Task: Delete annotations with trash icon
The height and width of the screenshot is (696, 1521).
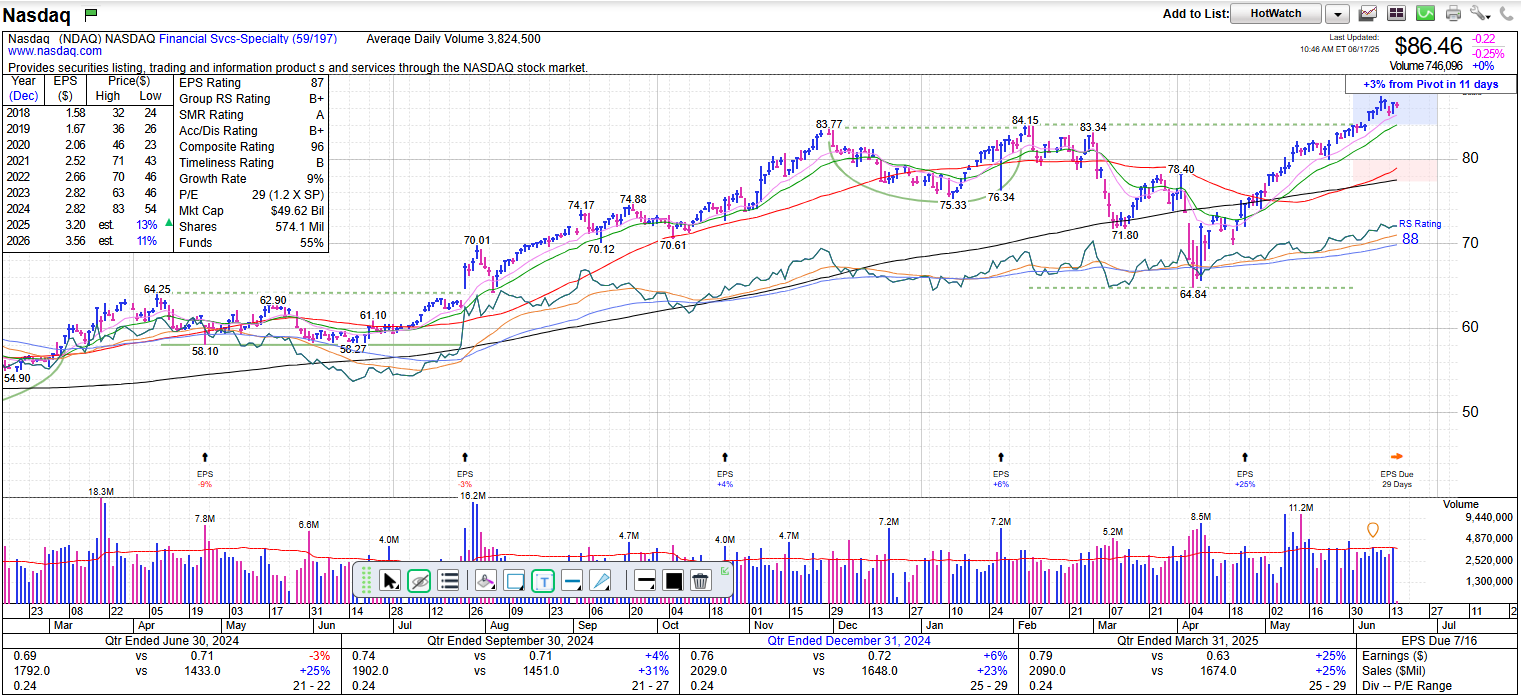Action: (701, 580)
